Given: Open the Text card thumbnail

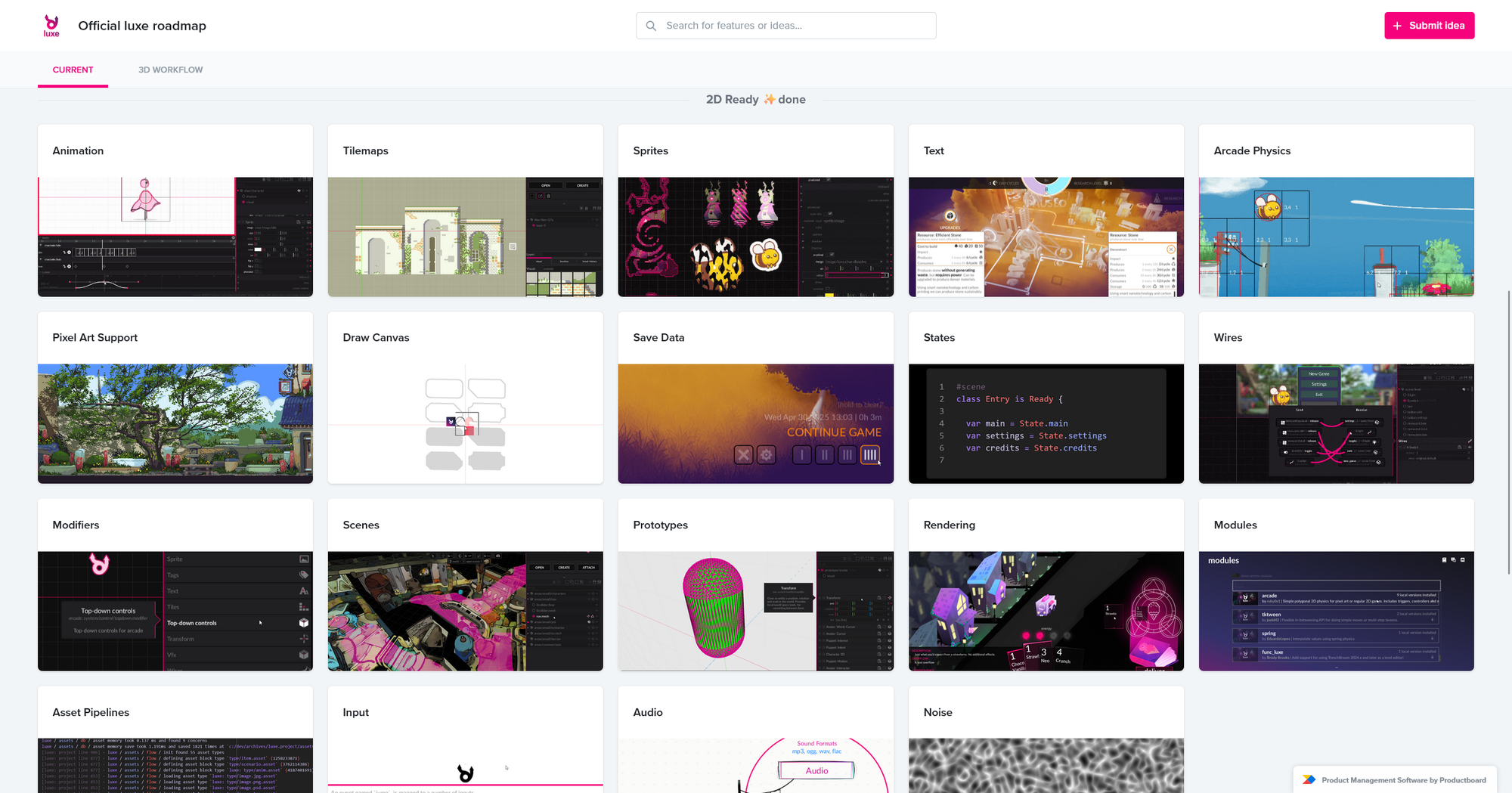Looking at the screenshot, I should point(1046,237).
